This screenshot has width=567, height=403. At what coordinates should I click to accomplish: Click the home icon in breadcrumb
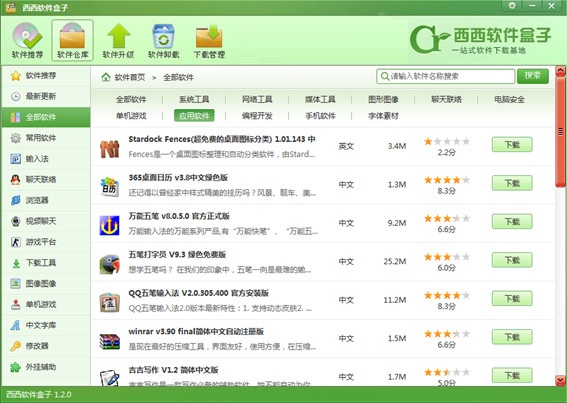(106, 77)
